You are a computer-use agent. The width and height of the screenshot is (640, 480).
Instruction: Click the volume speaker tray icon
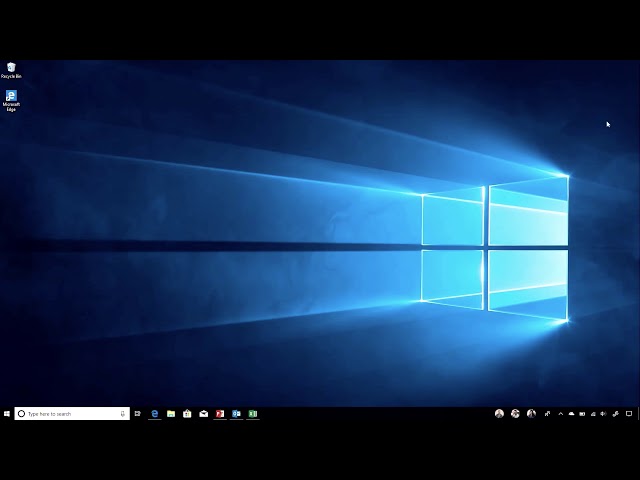603,413
